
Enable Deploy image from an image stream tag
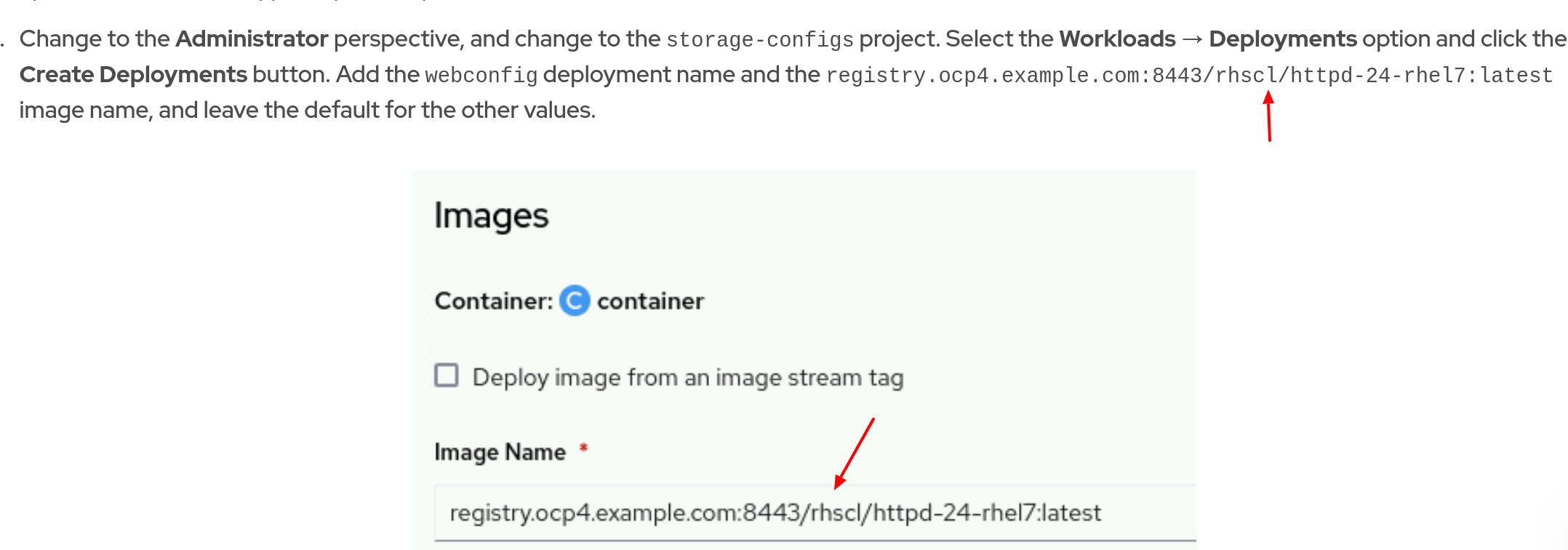[x=446, y=376]
